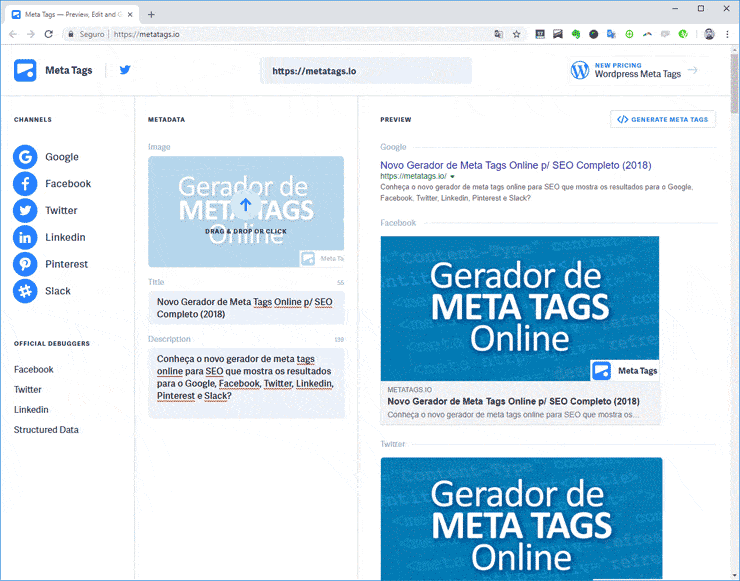
Task: Go back with the browser back arrow
Action: click(x=13, y=34)
